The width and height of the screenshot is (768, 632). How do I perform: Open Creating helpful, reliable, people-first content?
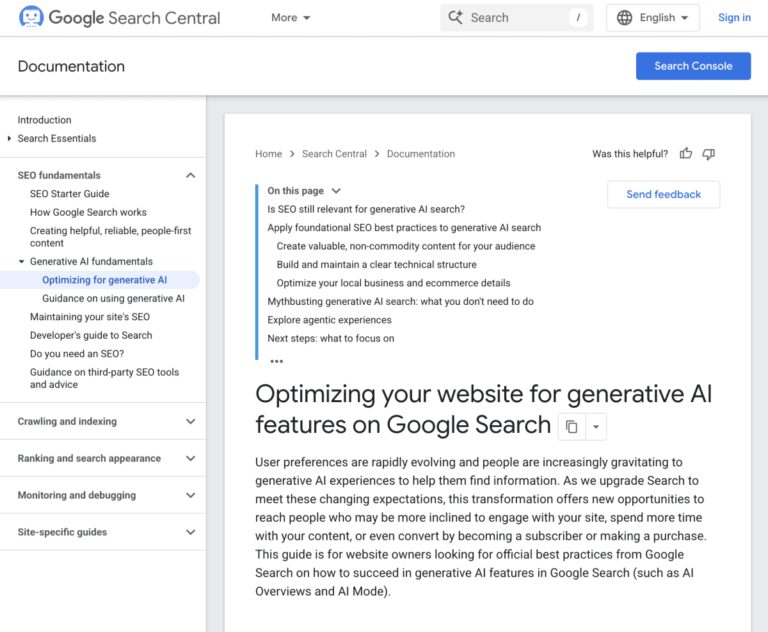(x=110, y=237)
